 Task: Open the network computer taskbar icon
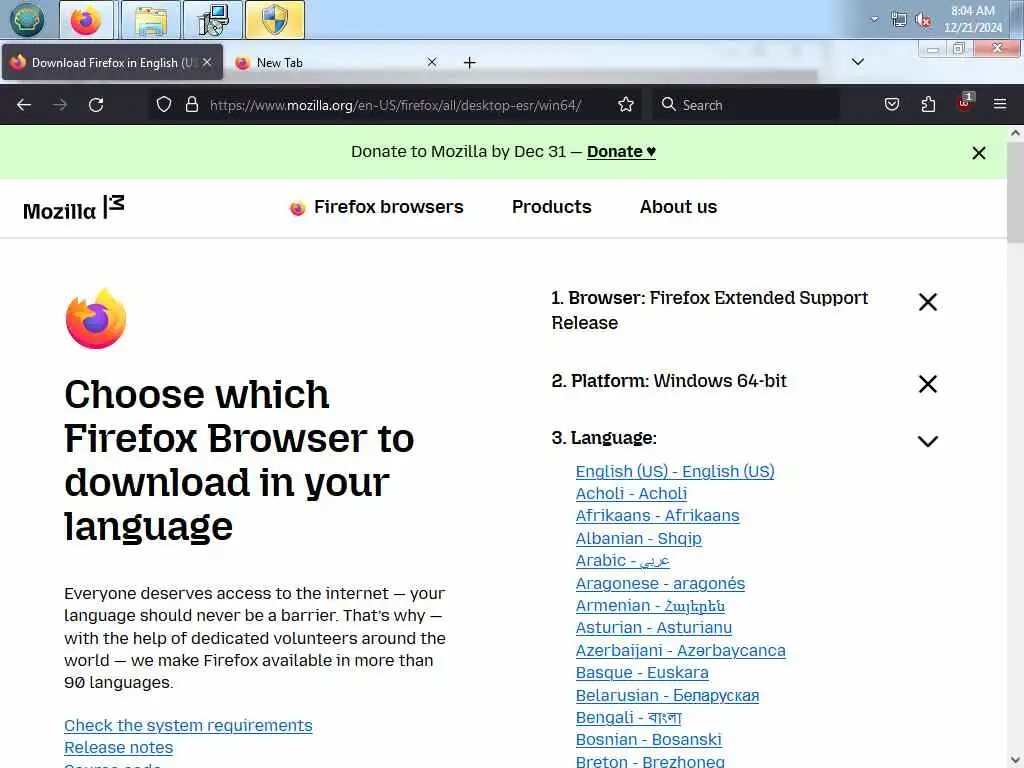(213, 20)
